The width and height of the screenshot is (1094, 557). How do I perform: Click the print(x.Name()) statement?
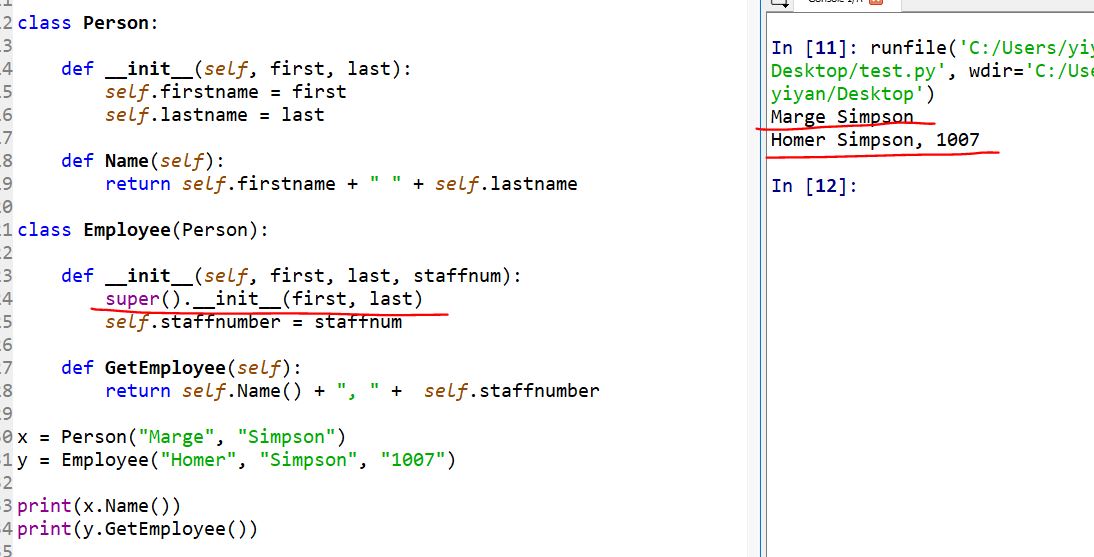click(99, 506)
